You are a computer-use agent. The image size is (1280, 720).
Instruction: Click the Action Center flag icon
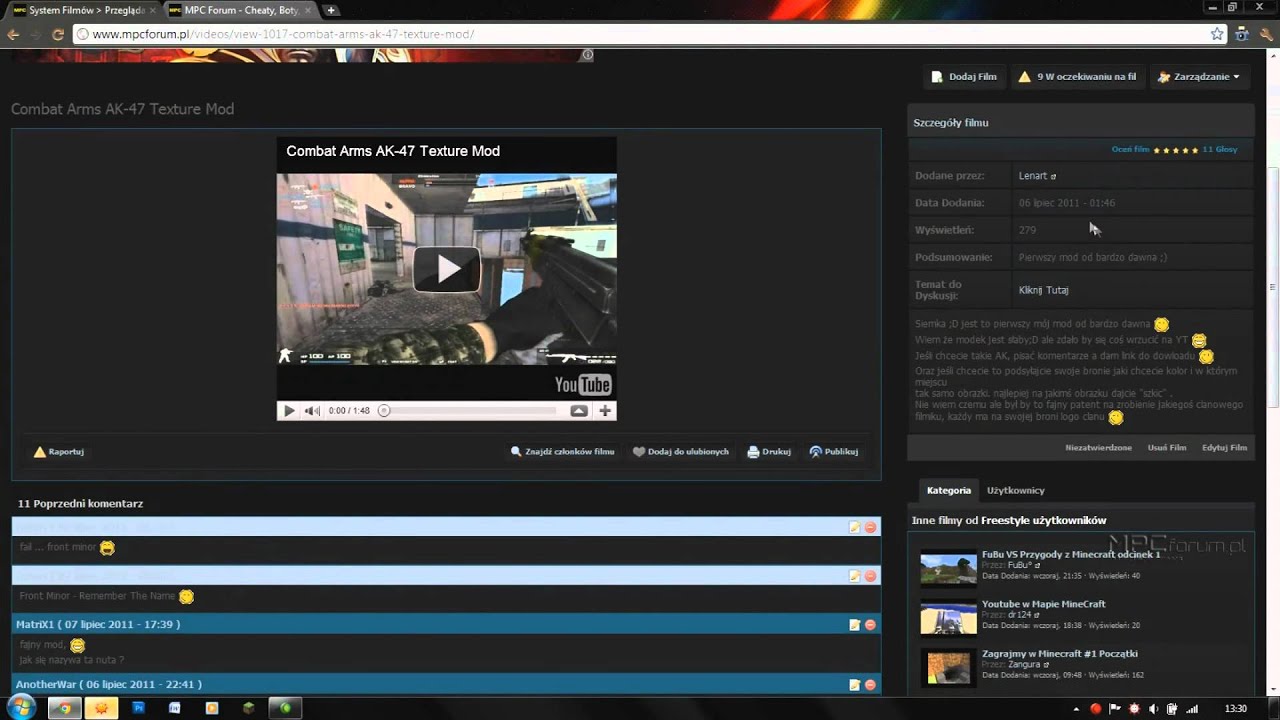pyautogui.click(x=1115, y=709)
